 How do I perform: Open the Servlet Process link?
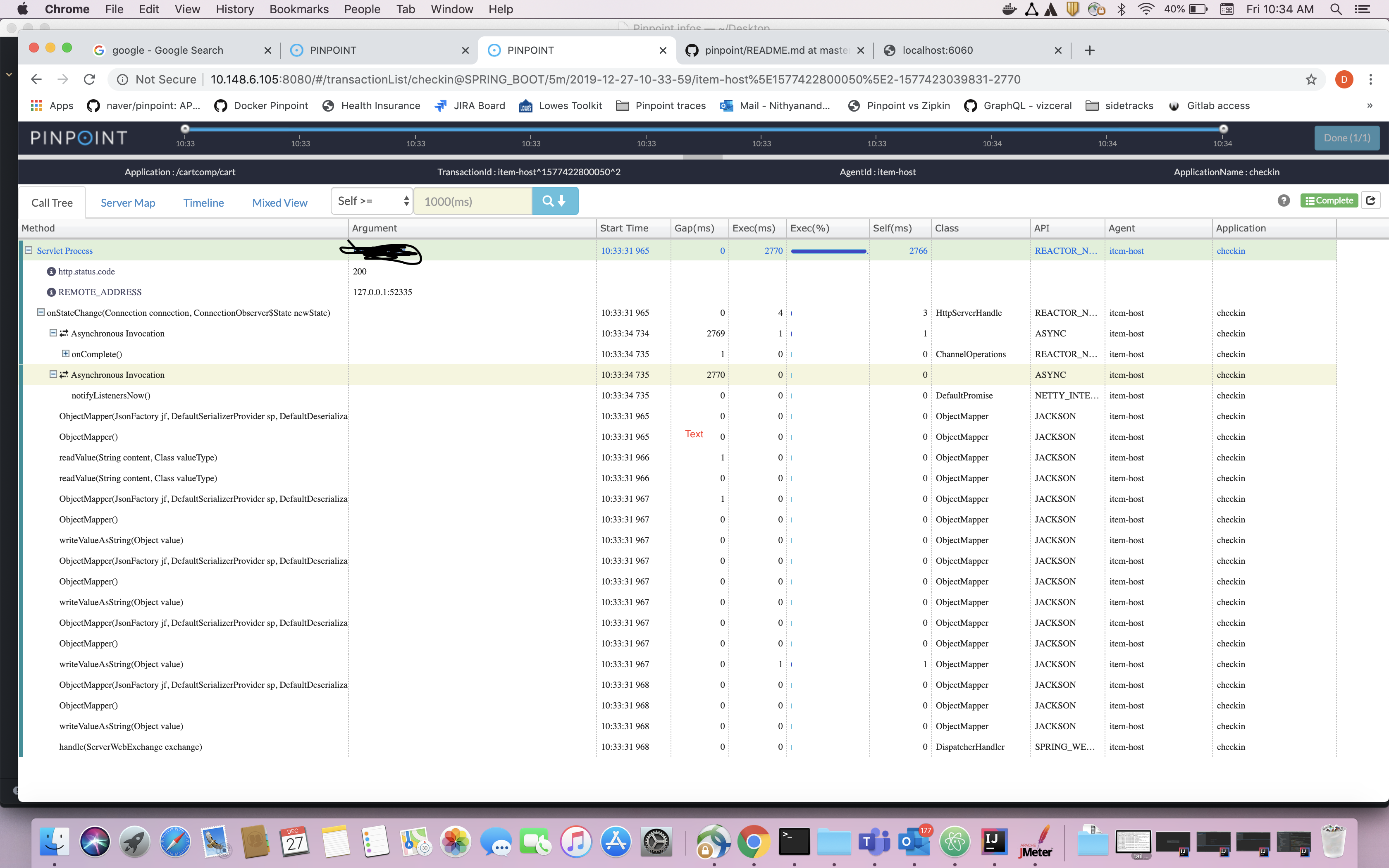click(x=65, y=251)
